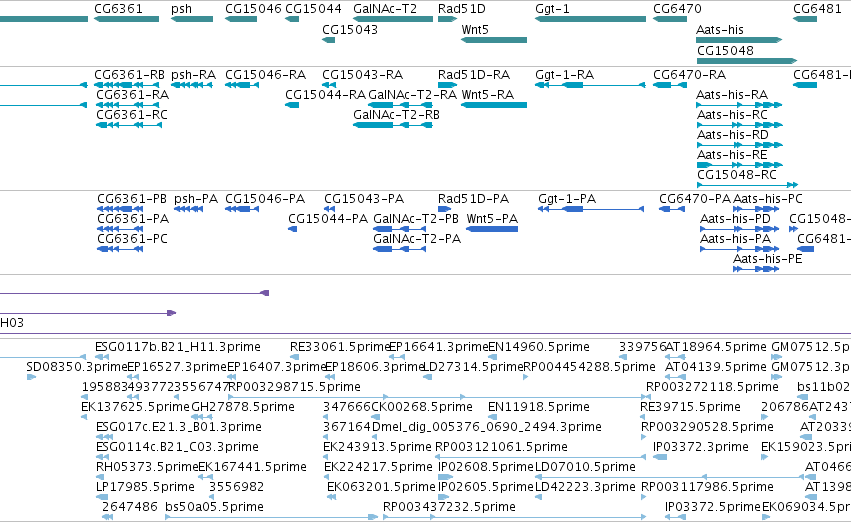Click EST Dmel_dig_005376_0690_2494.3prime
The height and width of the screenshot is (522, 851).
[x=486, y=427]
